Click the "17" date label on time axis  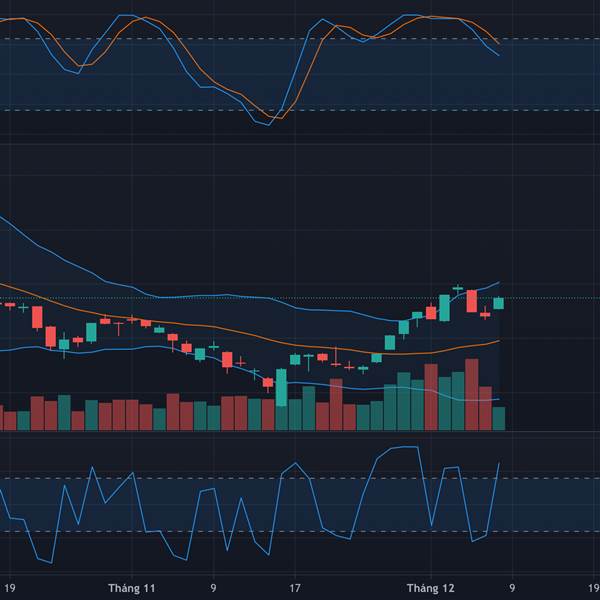(295, 588)
